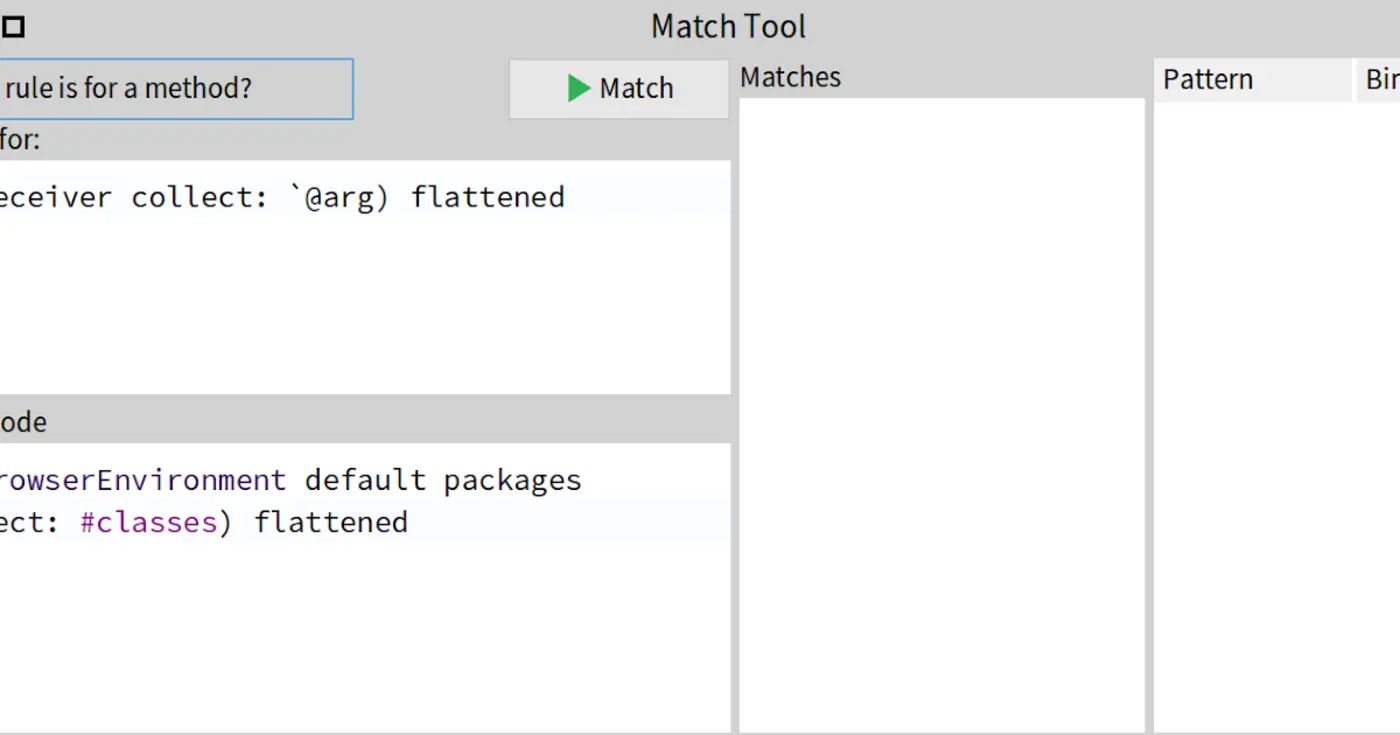Select the Matches panel header label
Screen dimensions: 1400x735
click(790, 77)
